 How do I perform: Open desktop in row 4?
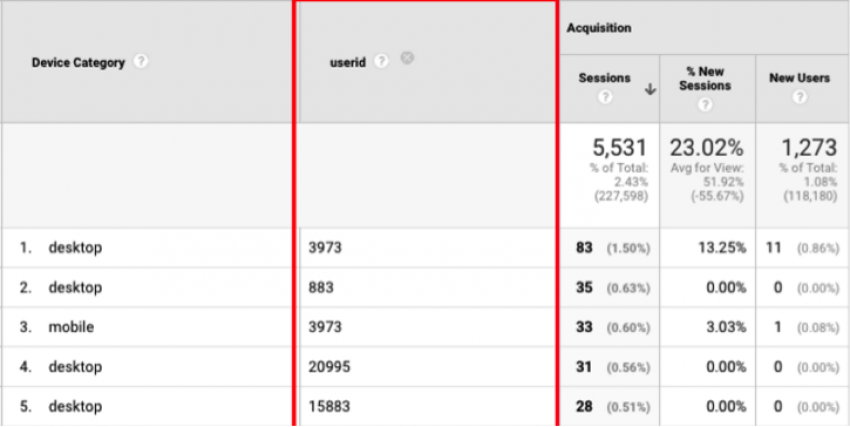tap(75, 367)
